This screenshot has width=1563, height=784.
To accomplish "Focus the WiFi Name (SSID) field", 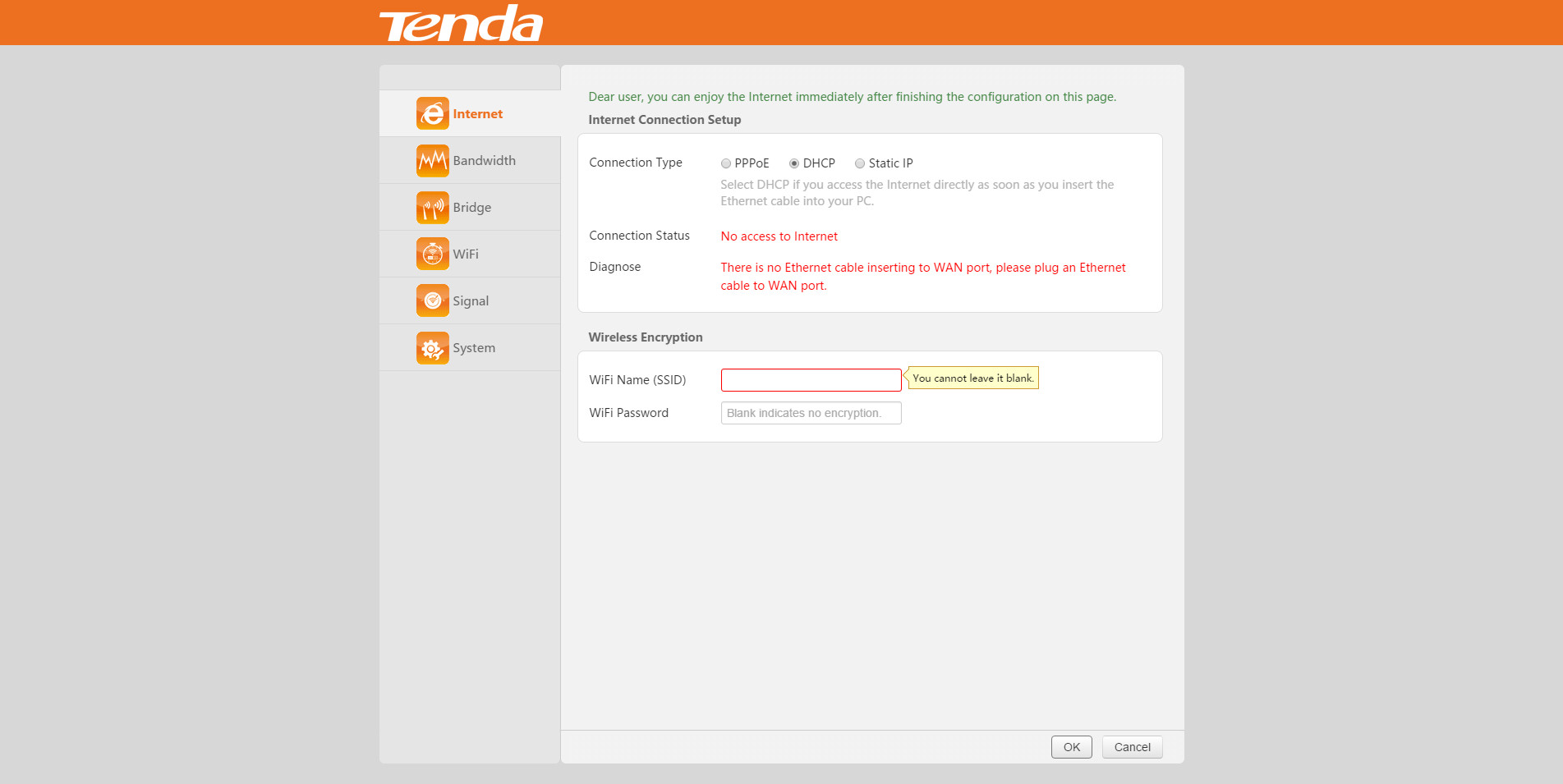I will tap(811, 380).
